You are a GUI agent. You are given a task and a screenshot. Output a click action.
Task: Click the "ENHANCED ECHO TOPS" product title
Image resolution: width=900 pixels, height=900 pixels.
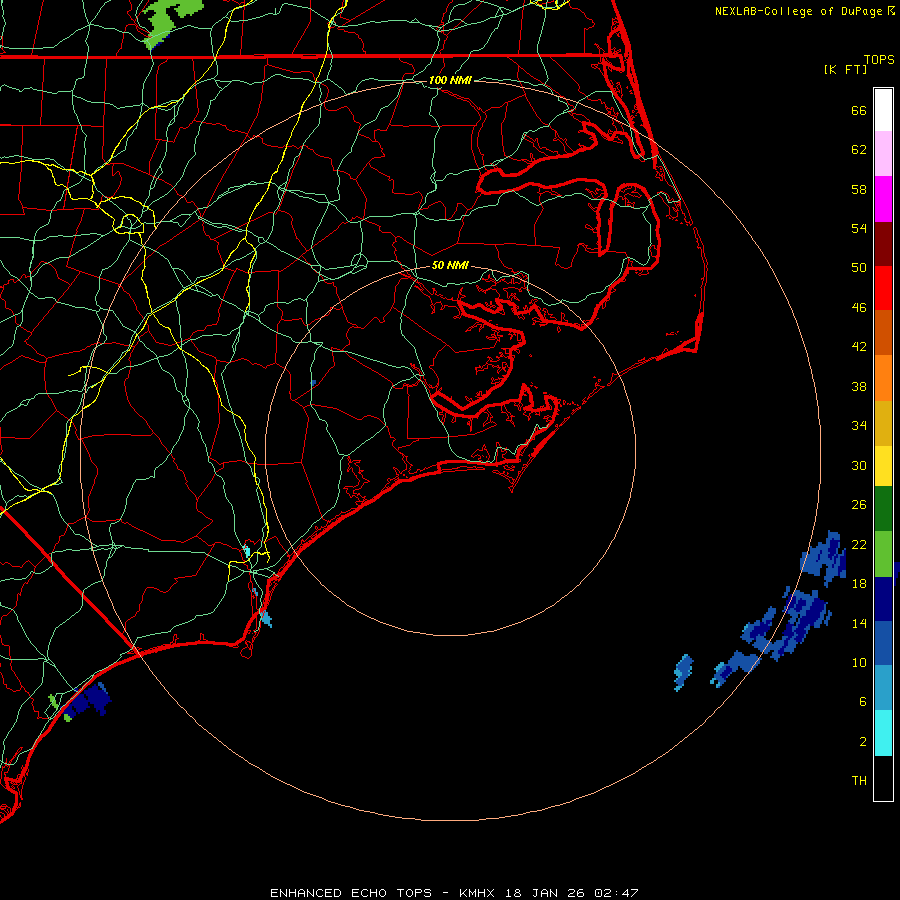351,893
